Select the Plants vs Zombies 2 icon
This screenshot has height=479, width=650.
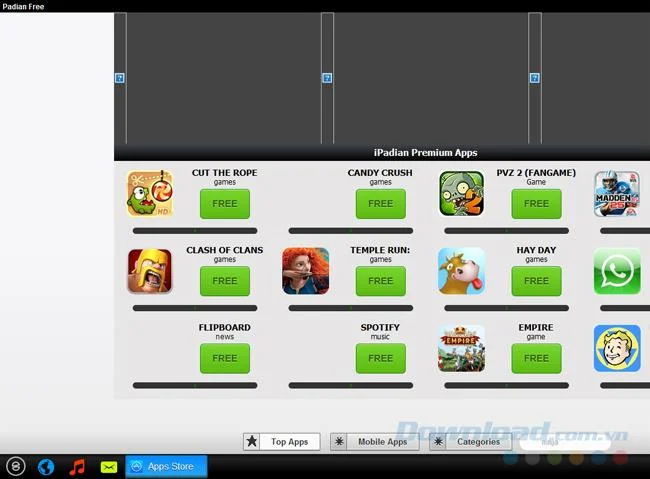pos(461,194)
